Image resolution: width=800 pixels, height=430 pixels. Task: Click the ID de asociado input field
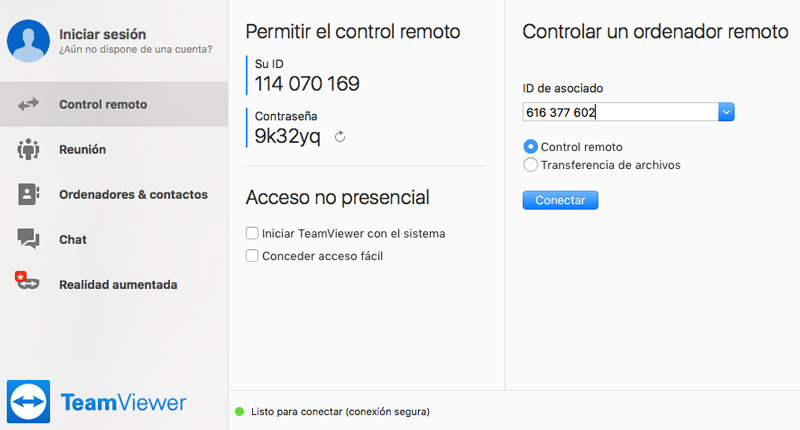[x=620, y=112]
